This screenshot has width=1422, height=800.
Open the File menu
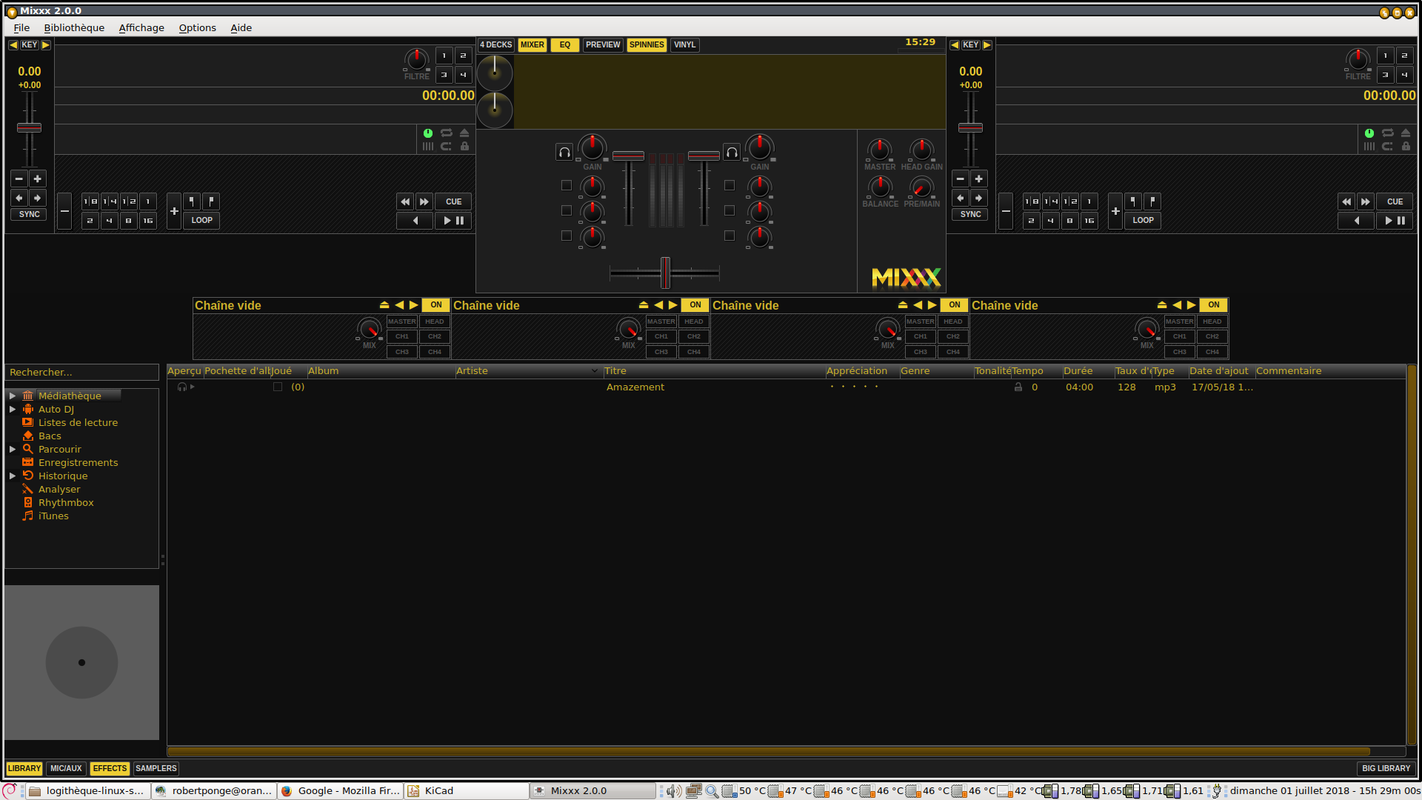(x=21, y=28)
